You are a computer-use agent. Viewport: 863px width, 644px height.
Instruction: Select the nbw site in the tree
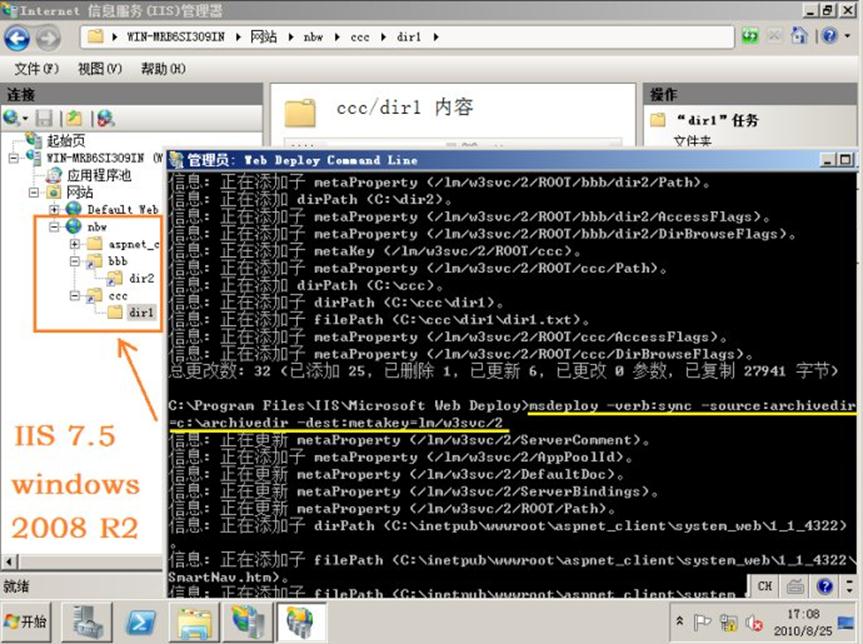coord(97,227)
